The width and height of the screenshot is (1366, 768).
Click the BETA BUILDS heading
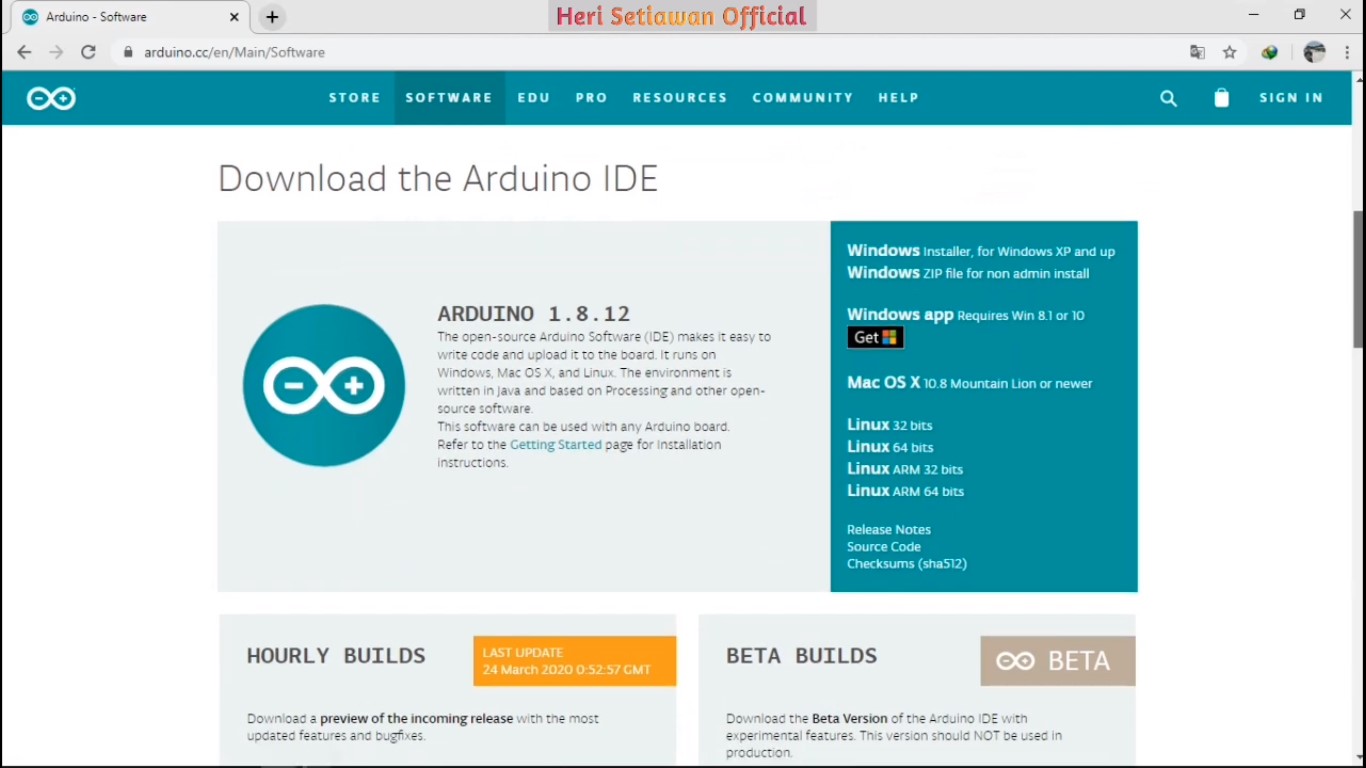tap(802, 656)
